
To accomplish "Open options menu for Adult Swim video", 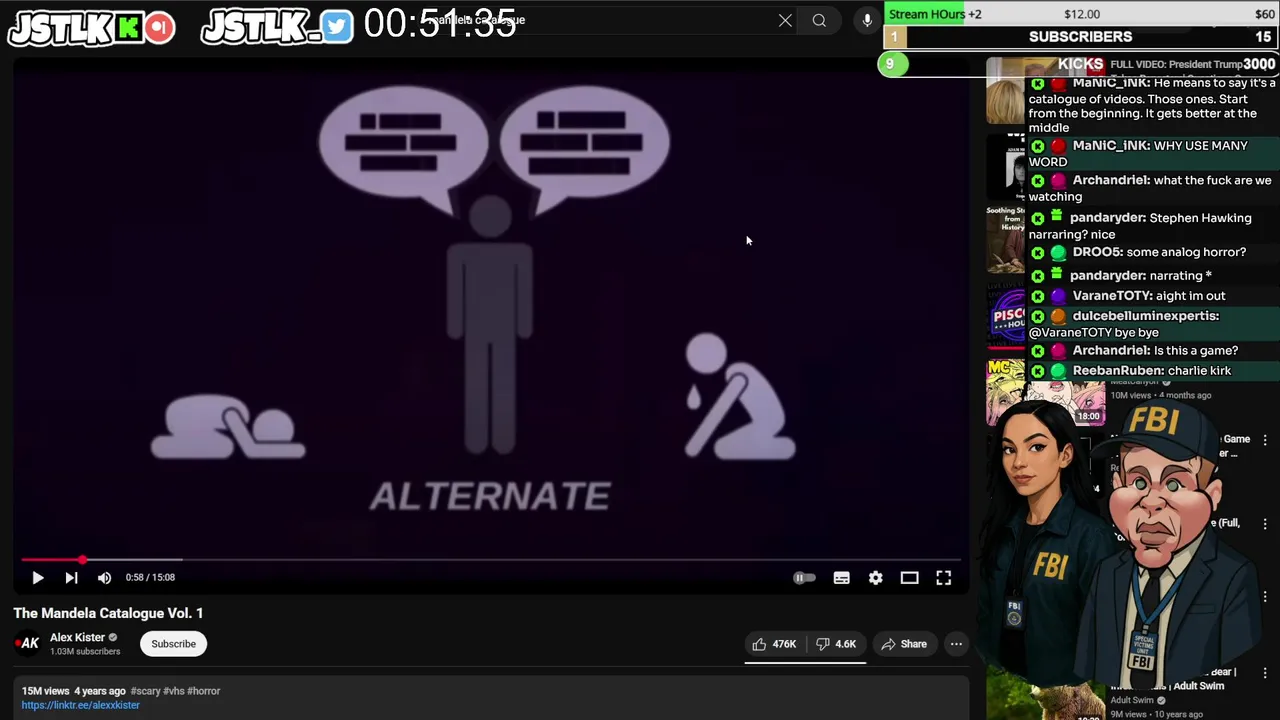I will tap(1265, 673).
